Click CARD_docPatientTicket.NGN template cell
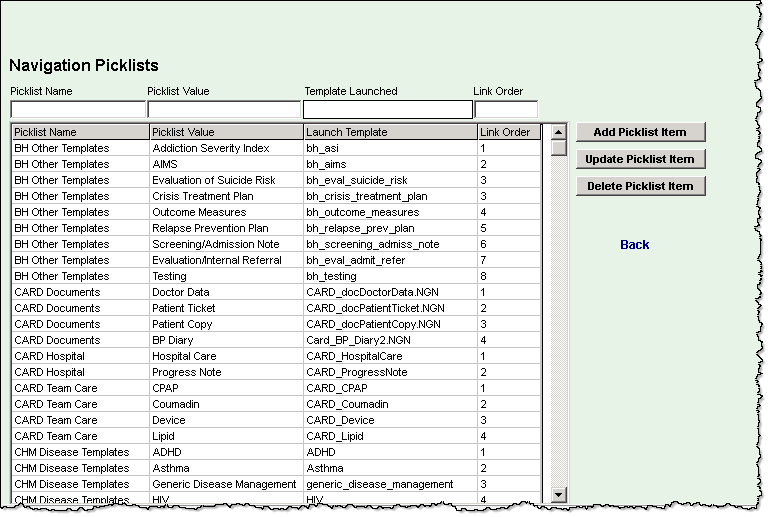This screenshot has height=517, width=769. [390, 308]
